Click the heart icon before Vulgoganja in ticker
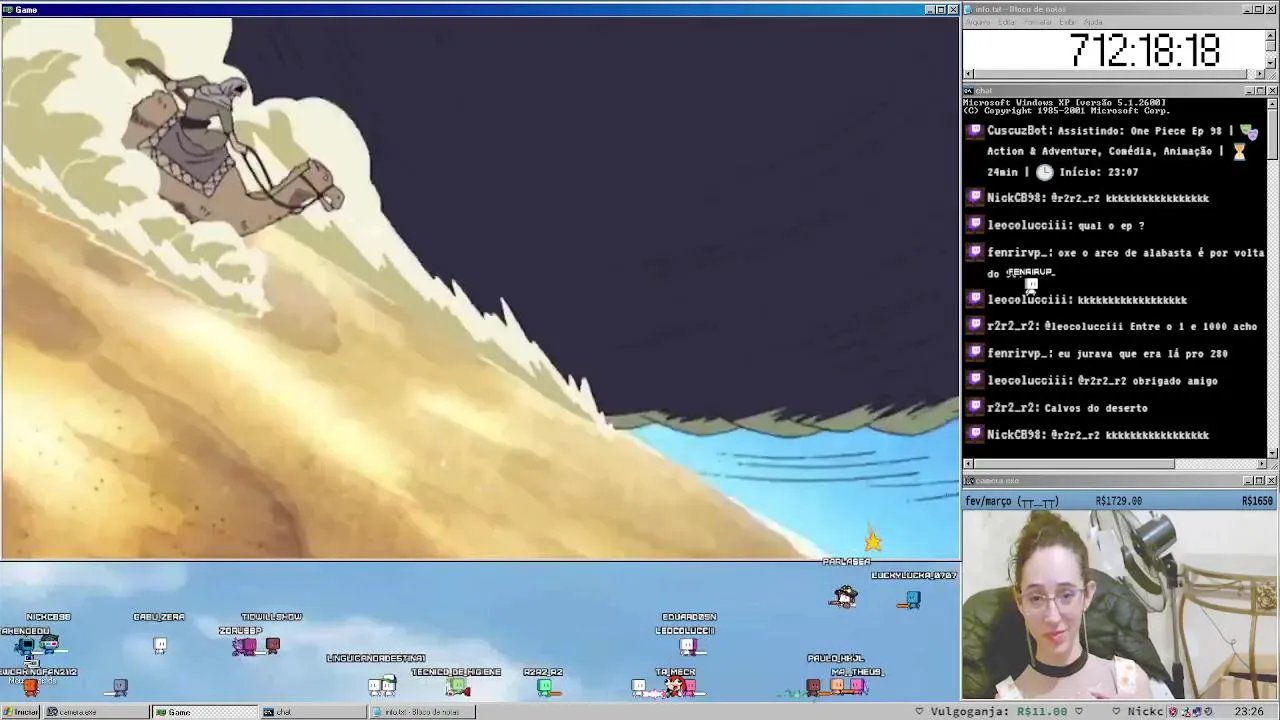The width and height of the screenshot is (1280, 720). pos(920,711)
